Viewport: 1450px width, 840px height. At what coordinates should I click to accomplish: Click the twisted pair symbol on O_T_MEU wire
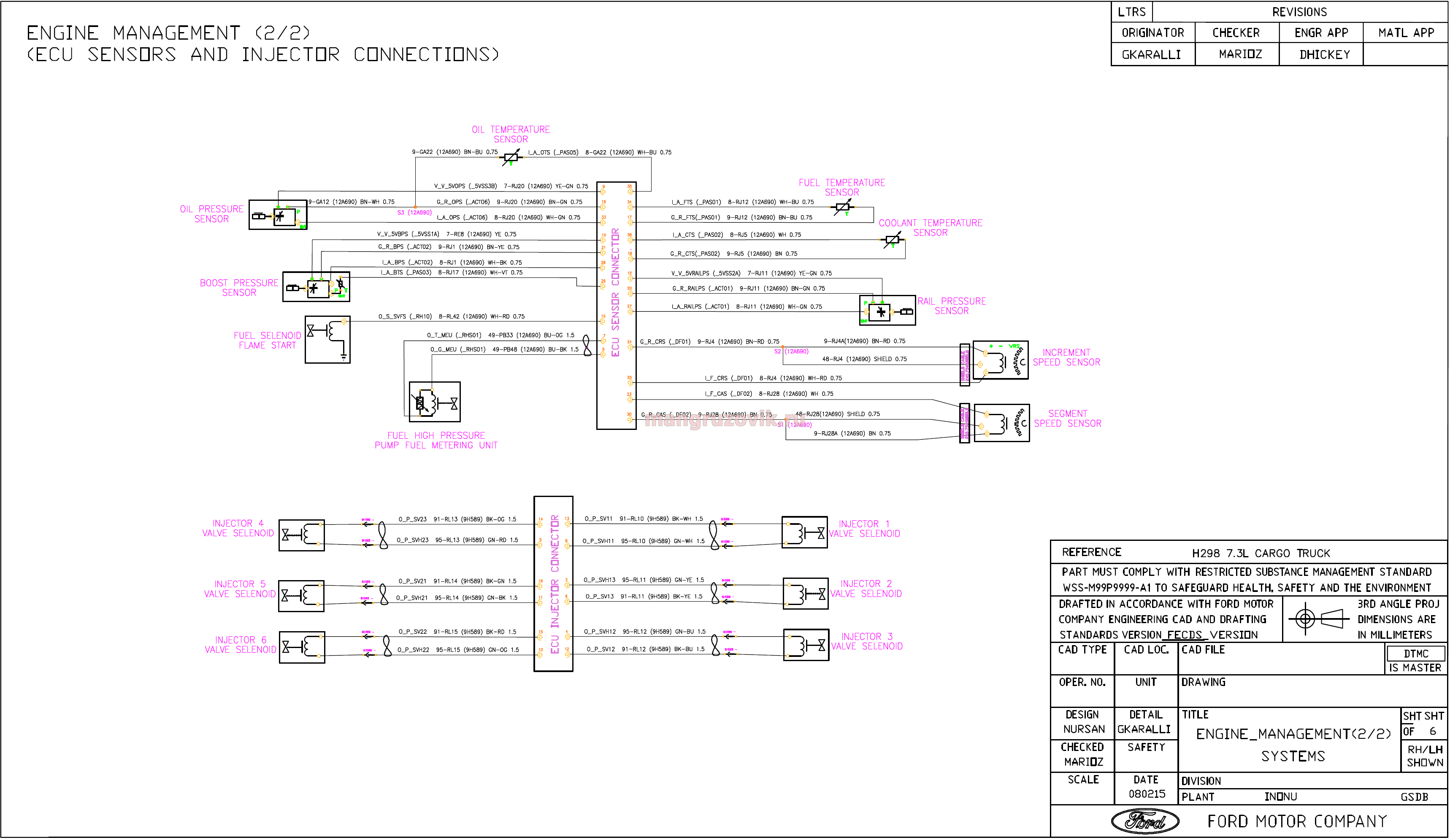tap(587, 346)
